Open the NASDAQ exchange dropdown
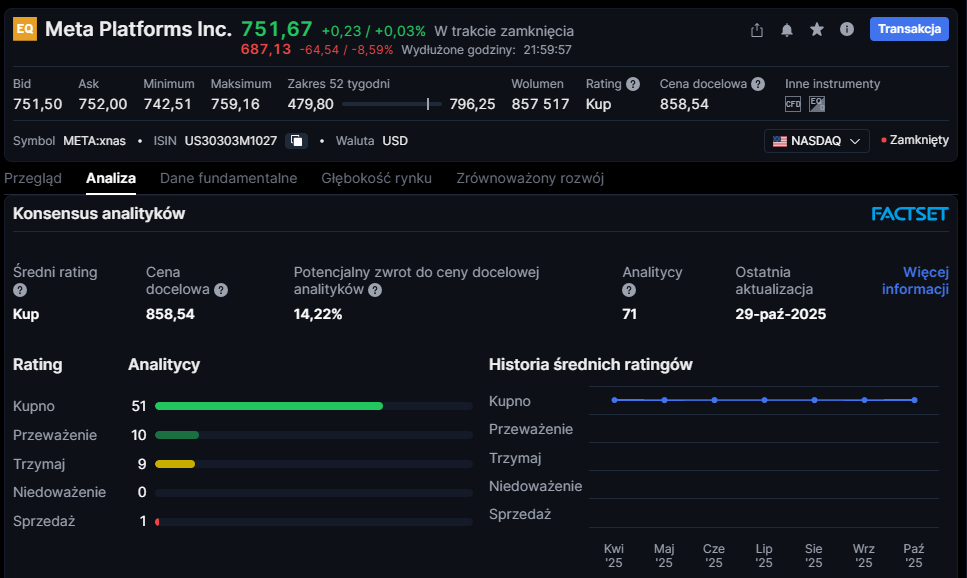The image size is (967, 578). pyautogui.click(x=816, y=141)
